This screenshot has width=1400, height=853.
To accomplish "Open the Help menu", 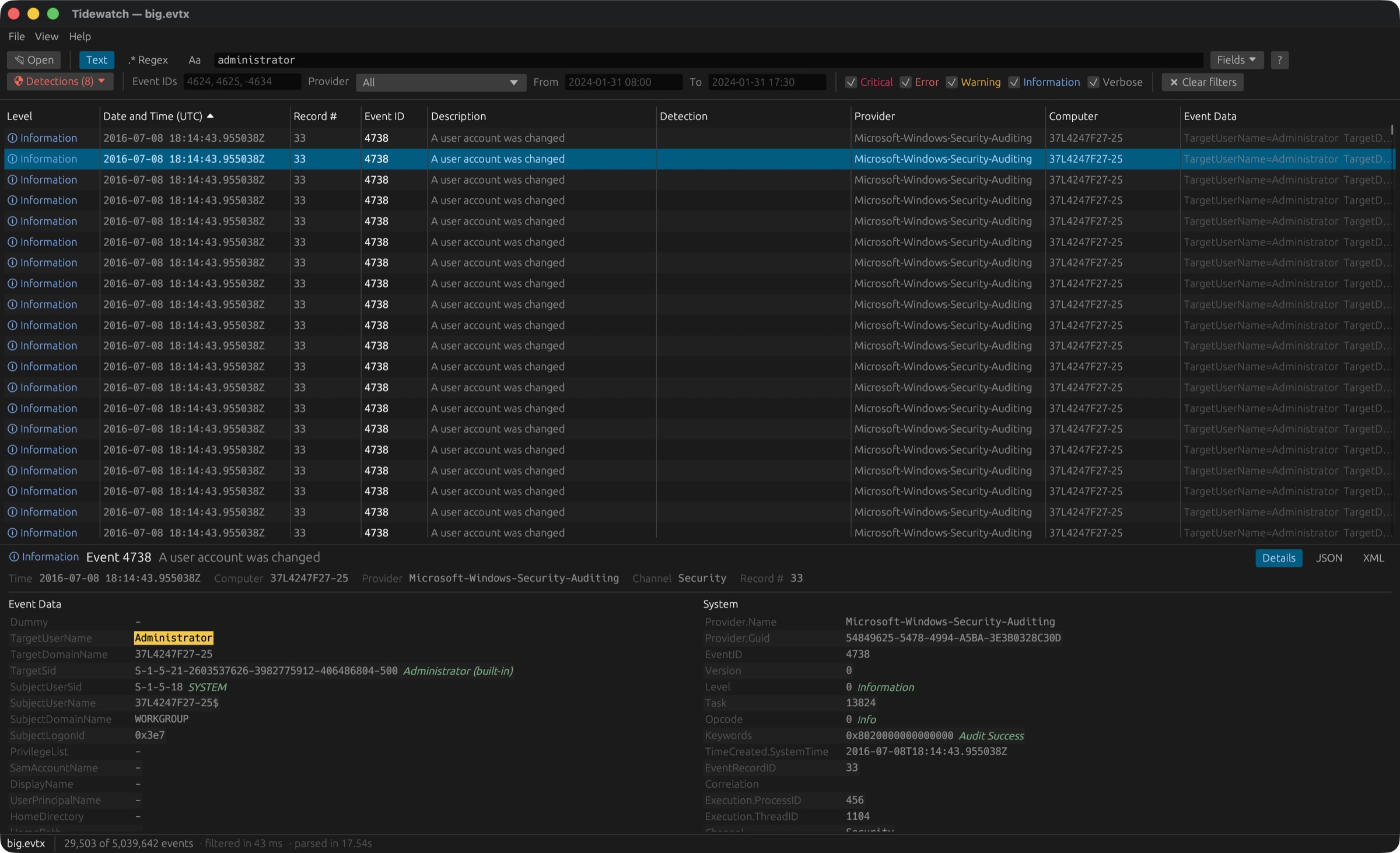I will click(80, 36).
